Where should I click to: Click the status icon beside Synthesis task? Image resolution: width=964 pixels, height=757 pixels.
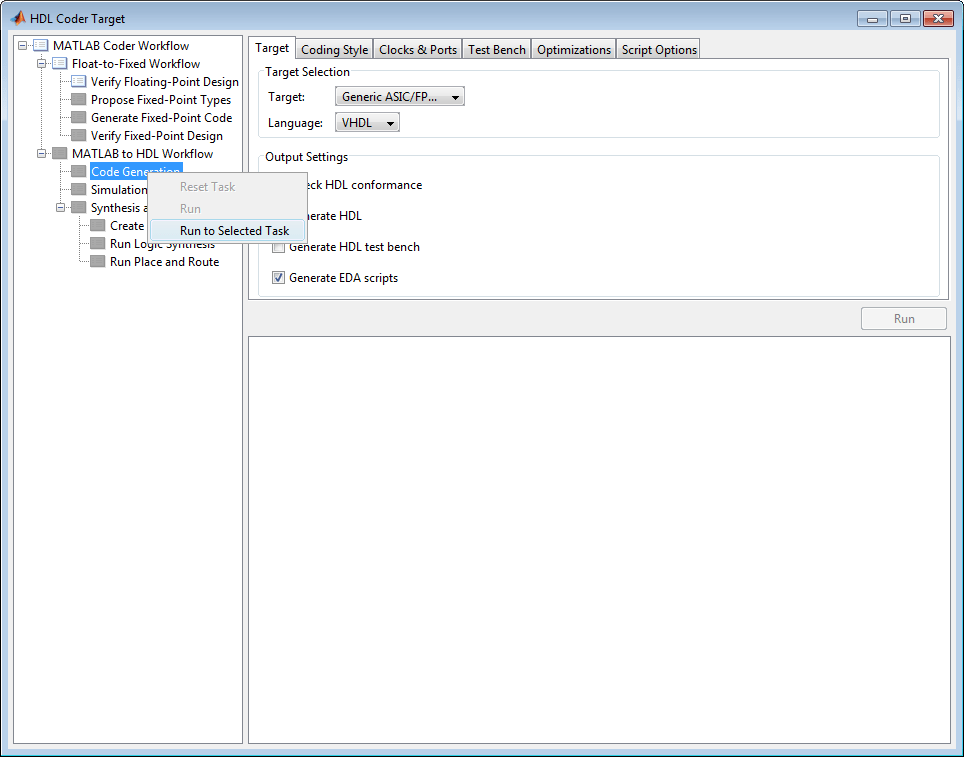79,207
